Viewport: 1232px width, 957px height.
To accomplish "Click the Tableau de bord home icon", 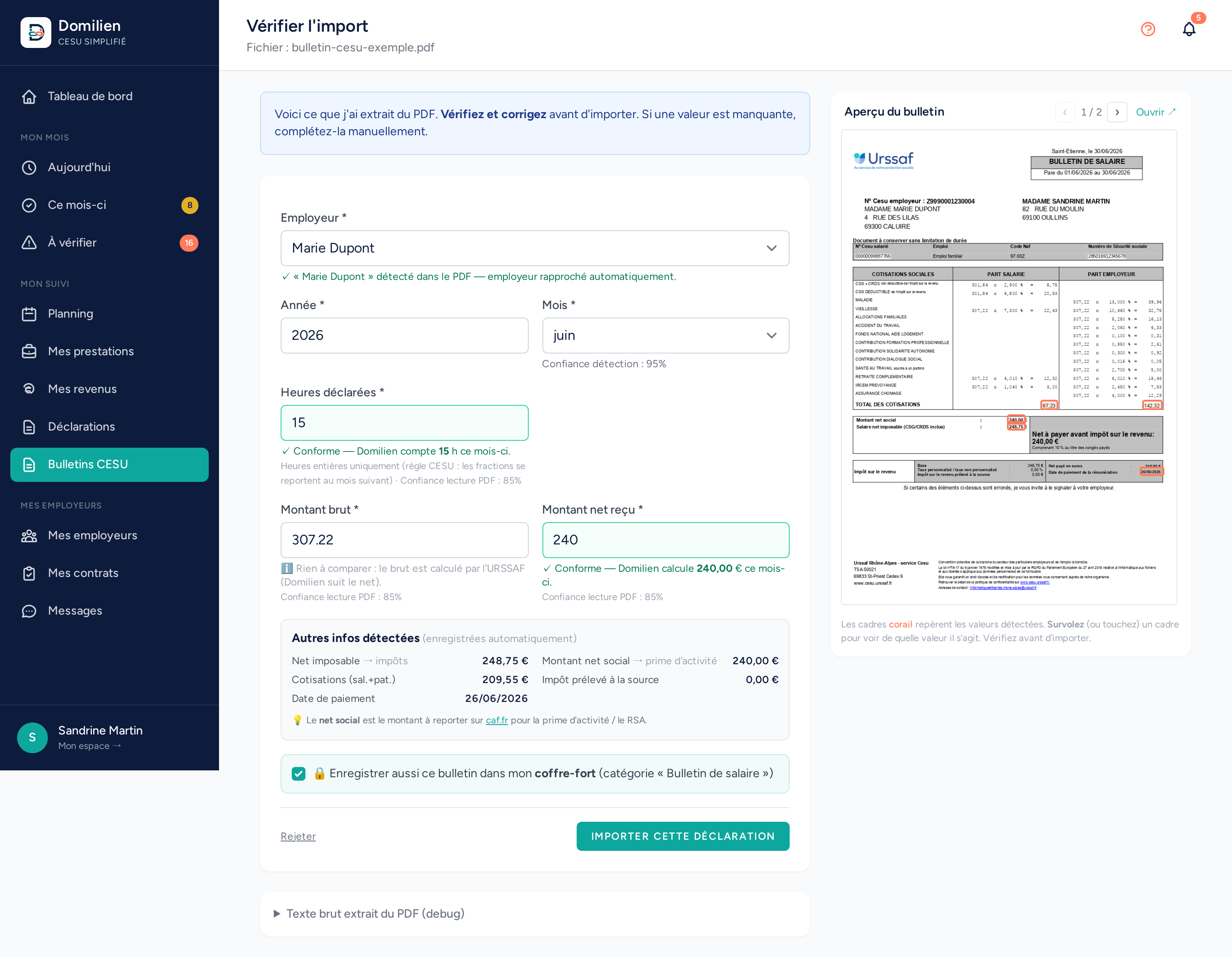I will point(29,96).
